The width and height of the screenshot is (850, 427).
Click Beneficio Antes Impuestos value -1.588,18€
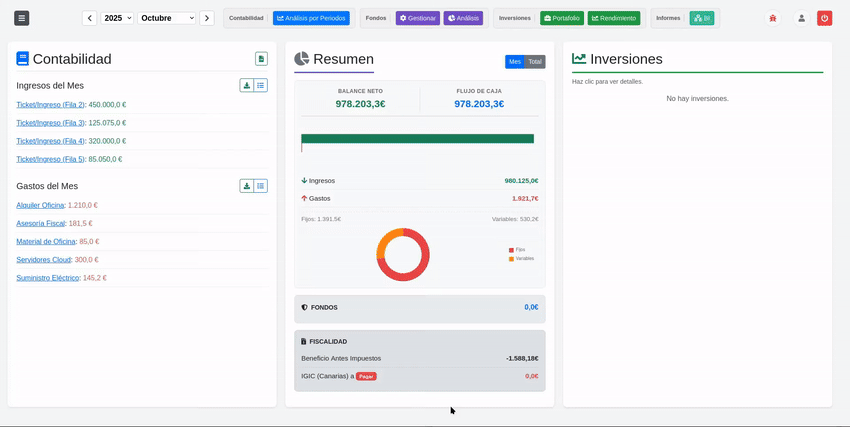pos(522,358)
